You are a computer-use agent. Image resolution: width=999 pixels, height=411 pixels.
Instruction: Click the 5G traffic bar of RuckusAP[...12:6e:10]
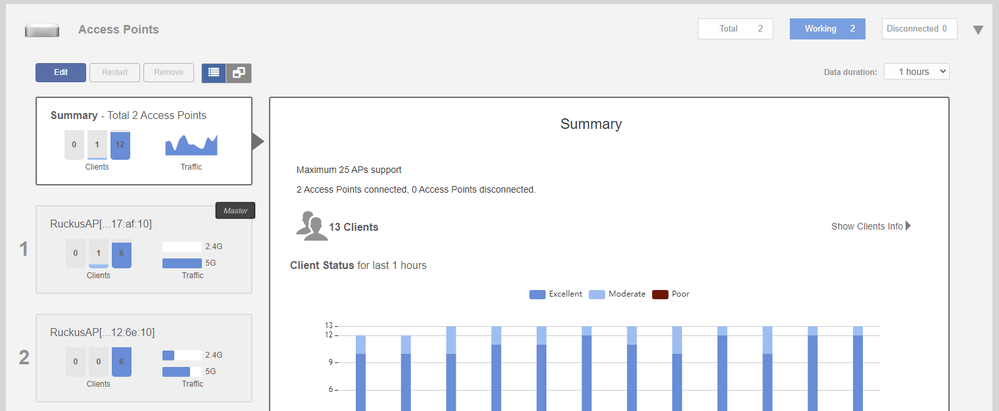176,372
